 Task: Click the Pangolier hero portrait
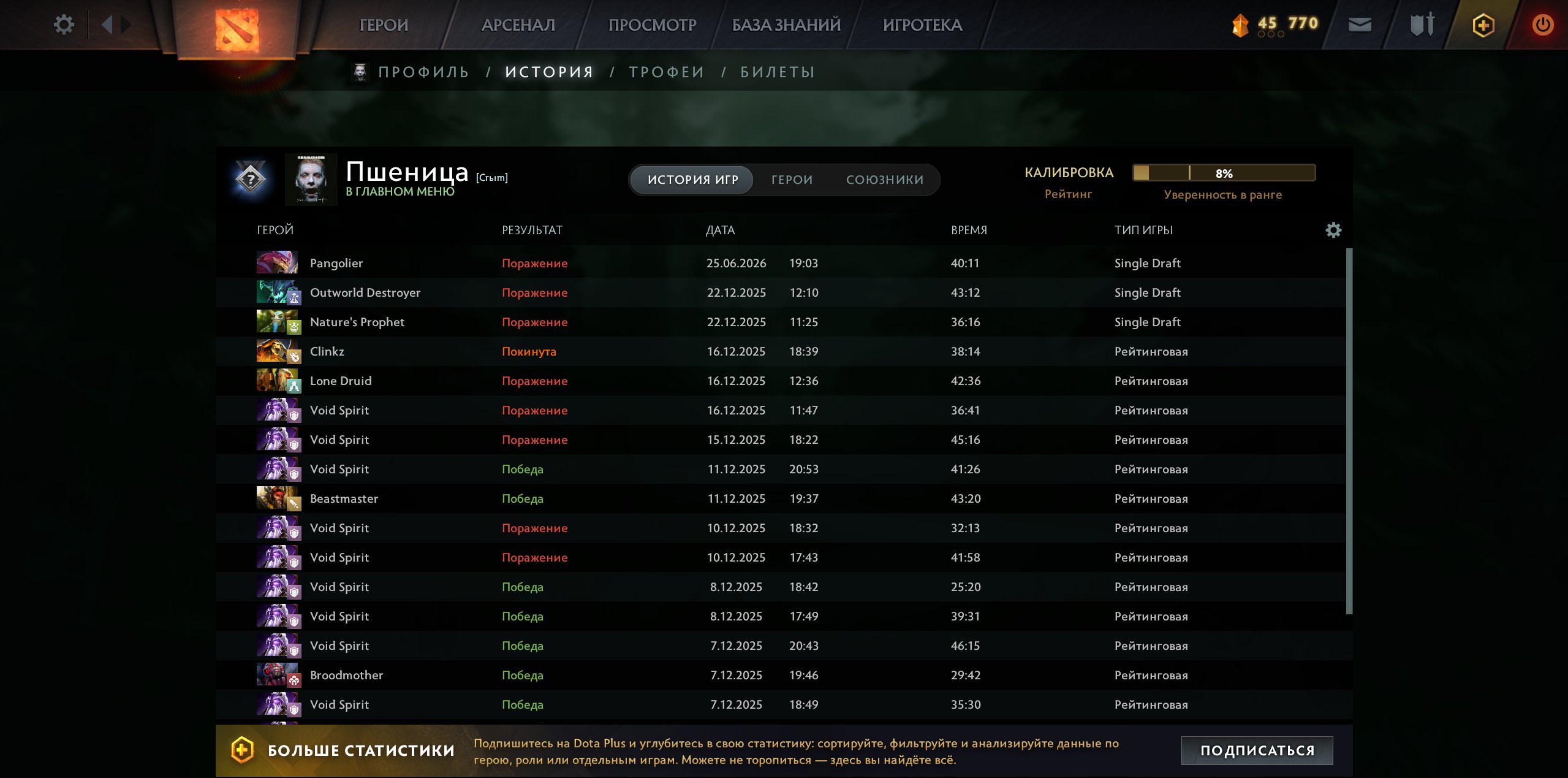coord(277,262)
